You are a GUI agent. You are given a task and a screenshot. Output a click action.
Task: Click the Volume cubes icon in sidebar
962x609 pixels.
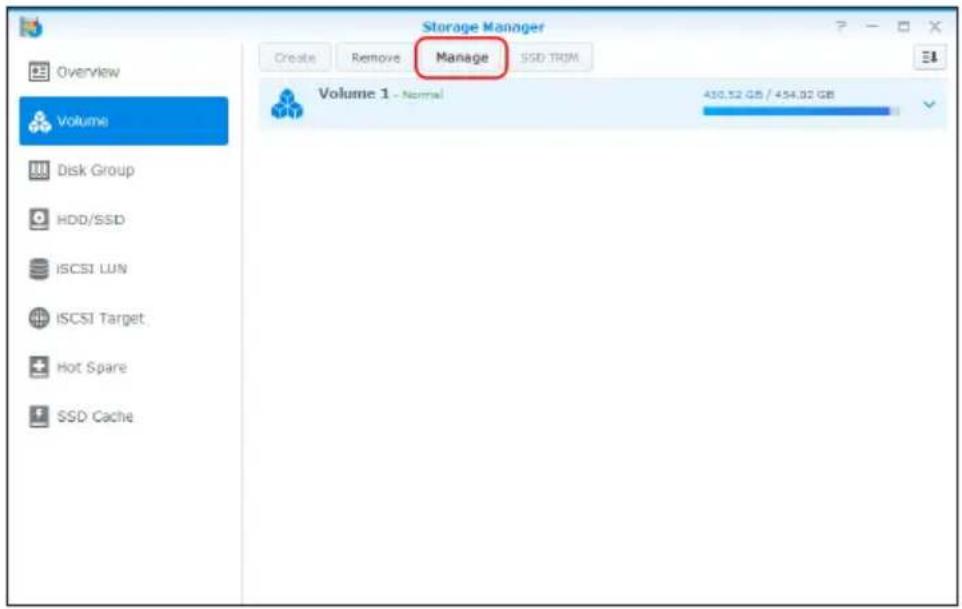coord(39,121)
